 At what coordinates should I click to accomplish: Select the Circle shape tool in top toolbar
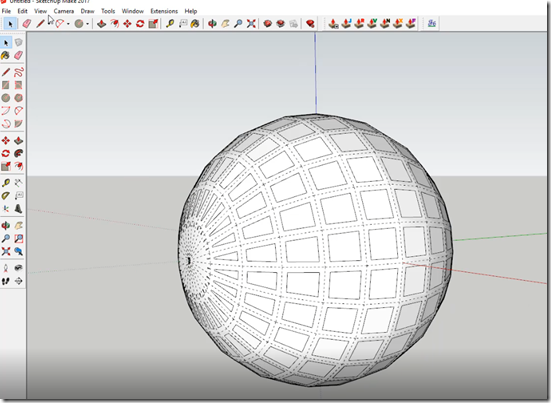(x=79, y=24)
